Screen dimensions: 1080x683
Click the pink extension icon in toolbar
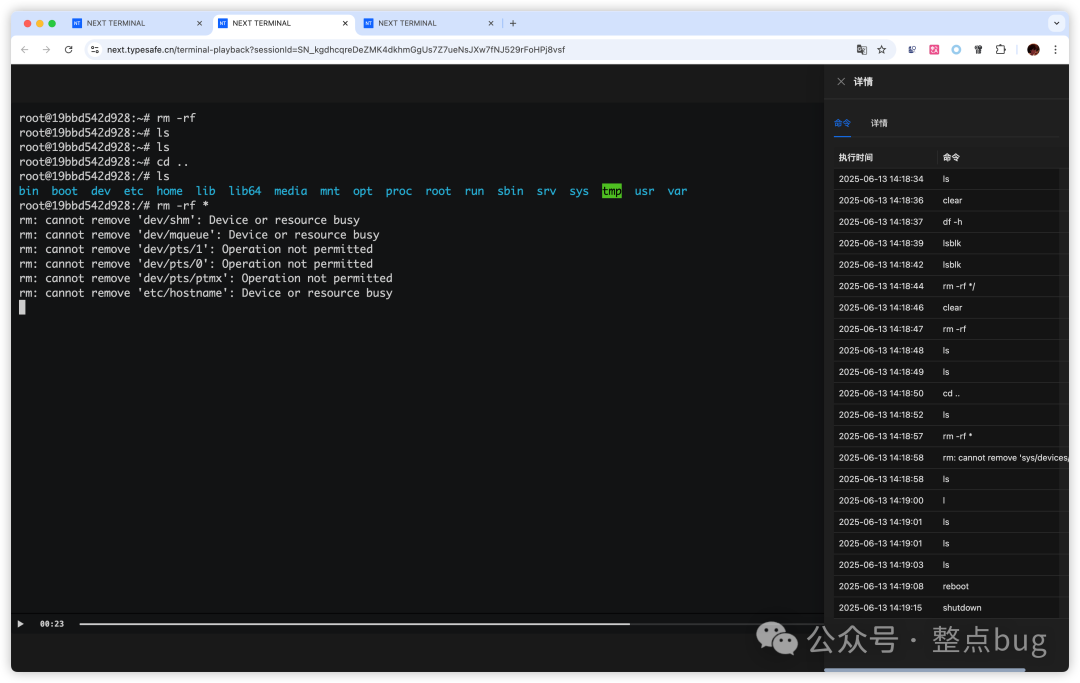tap(934, 49)
